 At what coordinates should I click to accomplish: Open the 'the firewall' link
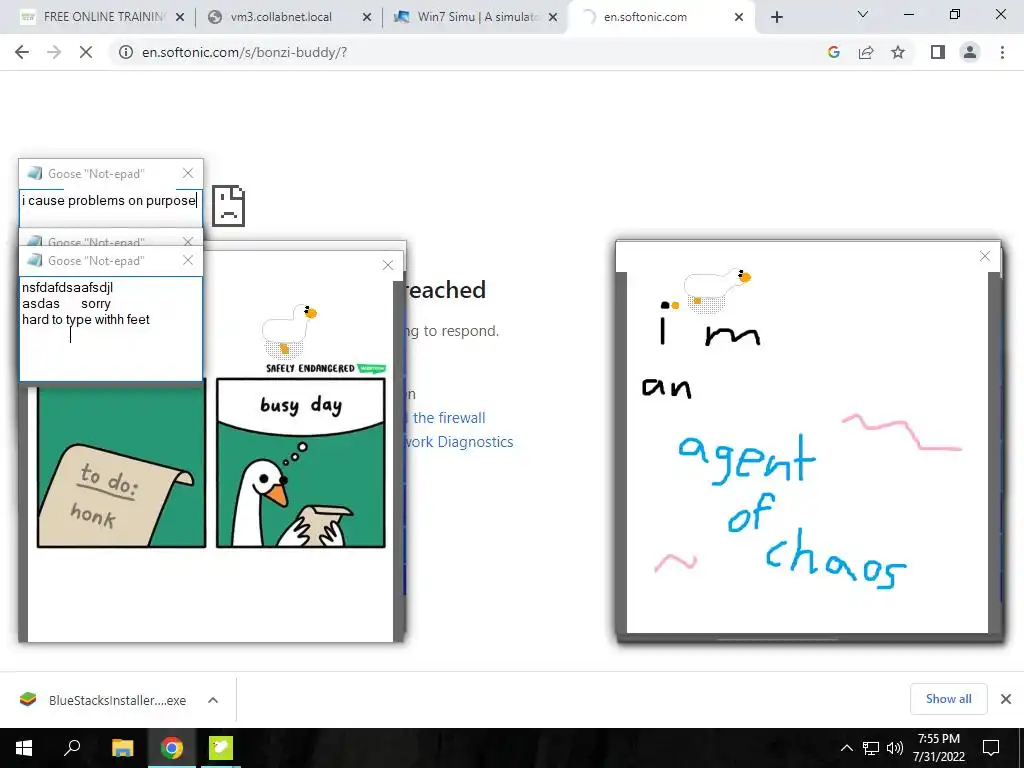point(449,417)
